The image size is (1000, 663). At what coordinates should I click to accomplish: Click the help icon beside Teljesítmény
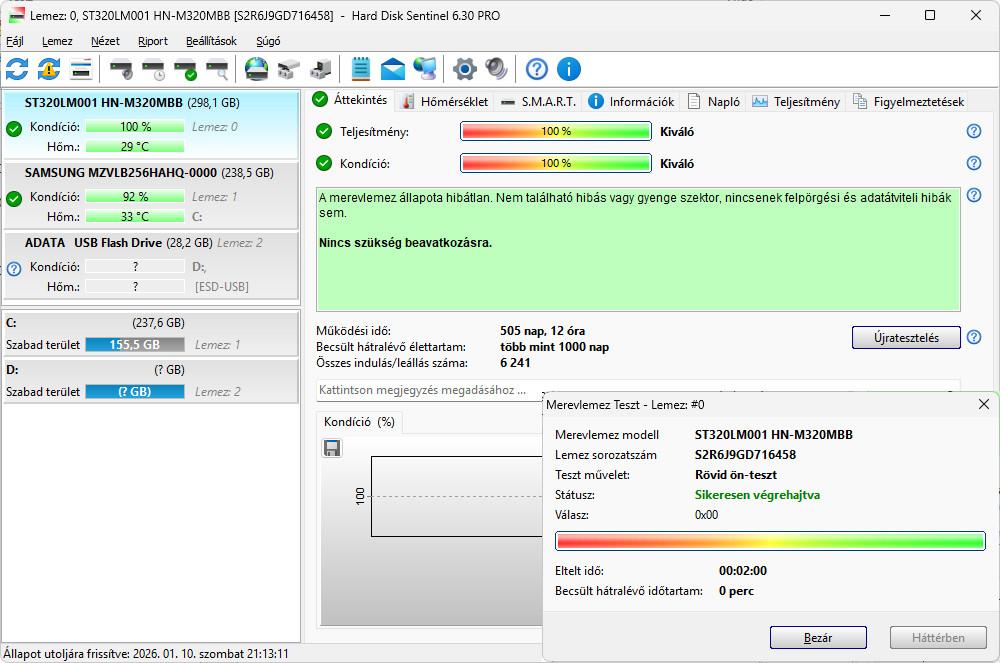(x=973, y=132)
